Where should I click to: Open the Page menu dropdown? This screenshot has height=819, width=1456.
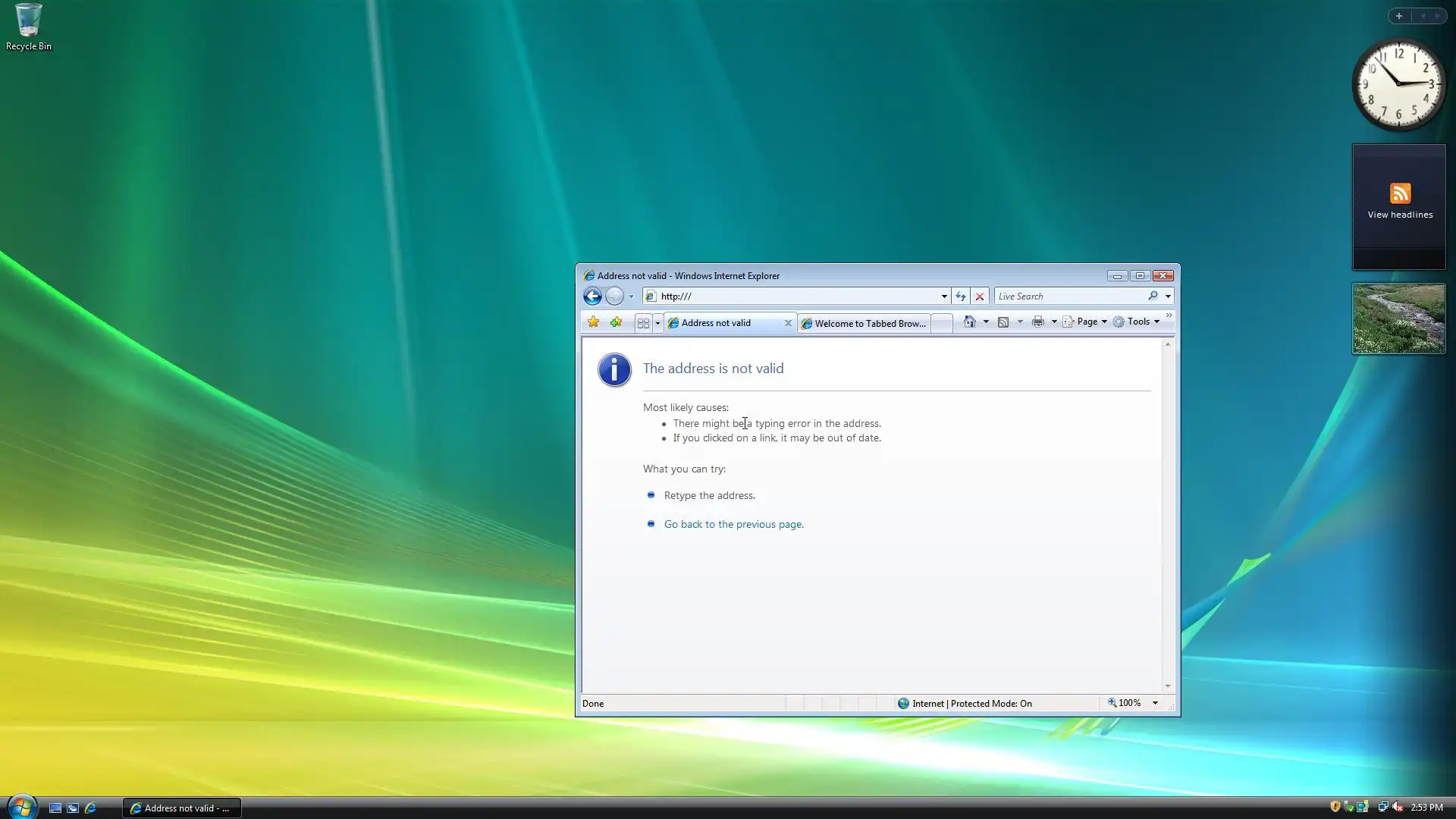tap(1087, 322)
